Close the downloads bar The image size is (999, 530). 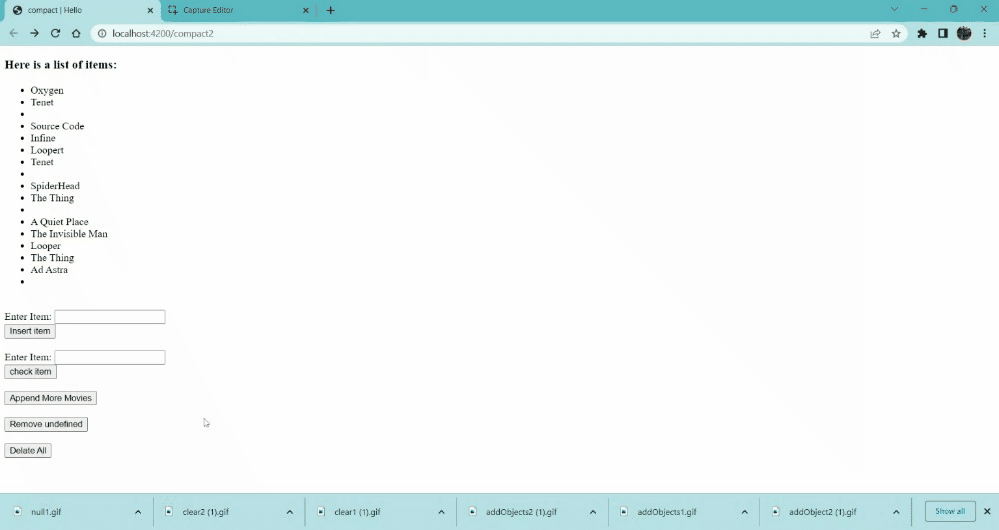(x=987, y=512)
